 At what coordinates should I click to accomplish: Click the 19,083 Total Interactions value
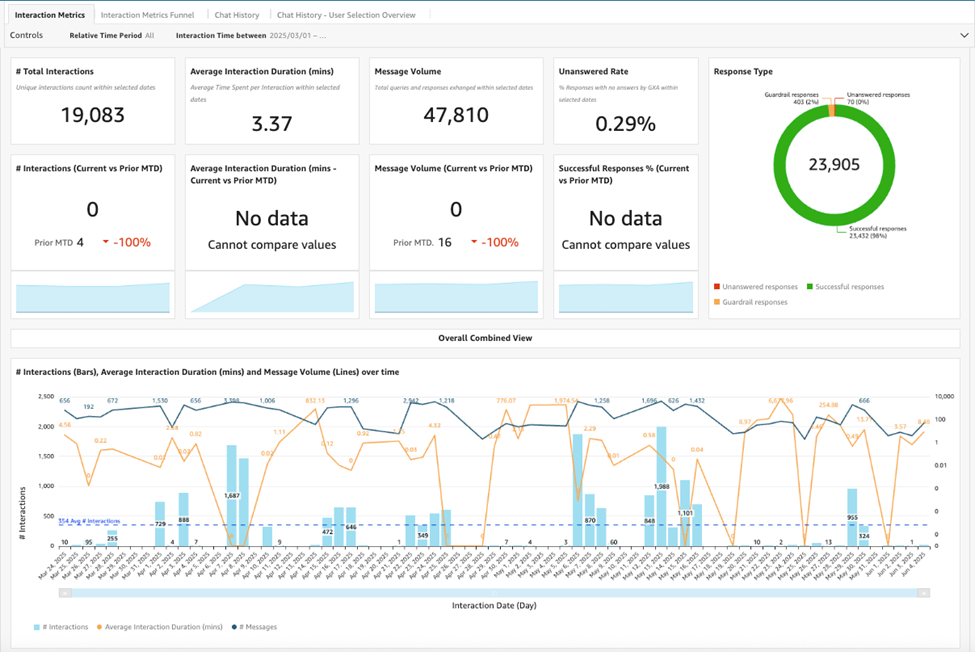[x=92, y=115]
